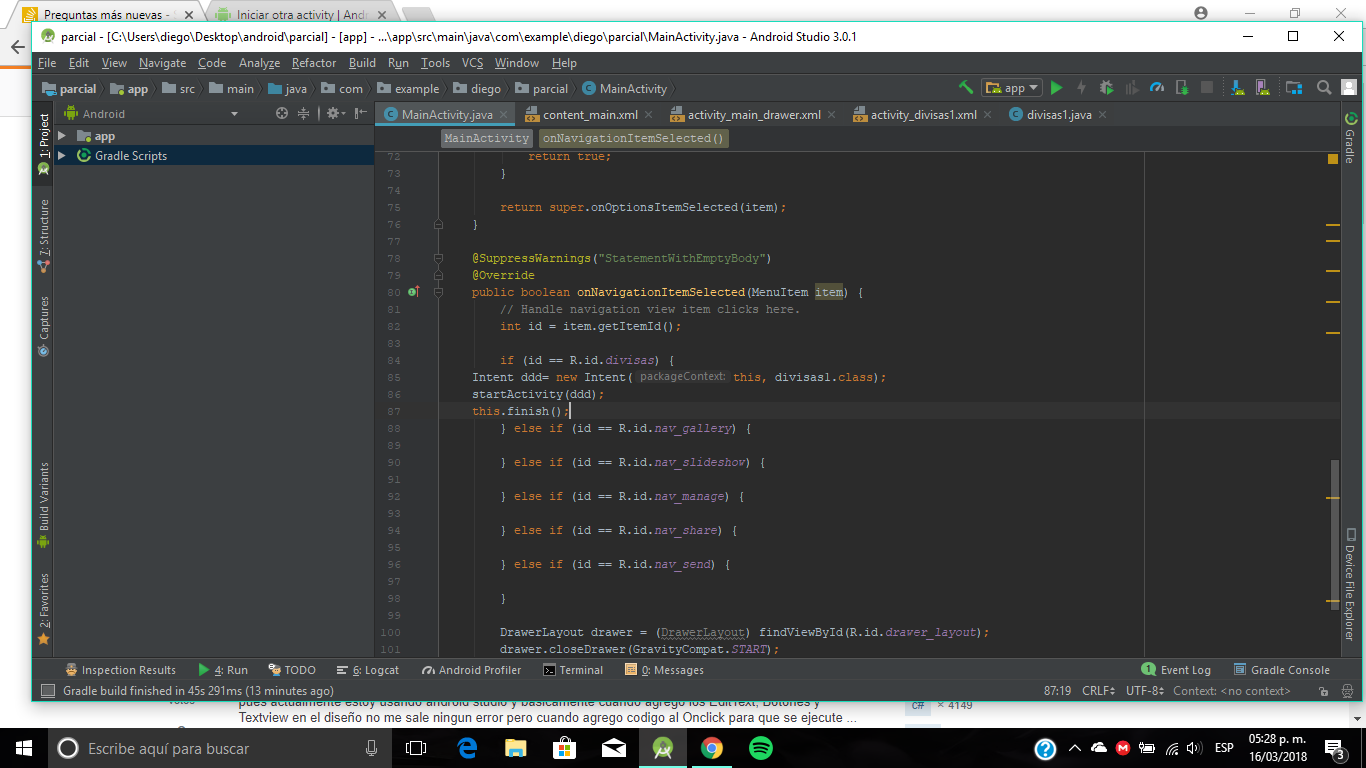The image size is (1366, 768).
Task: Toggle the 2: Favorites side tool window
Action: tap(43, 608)
